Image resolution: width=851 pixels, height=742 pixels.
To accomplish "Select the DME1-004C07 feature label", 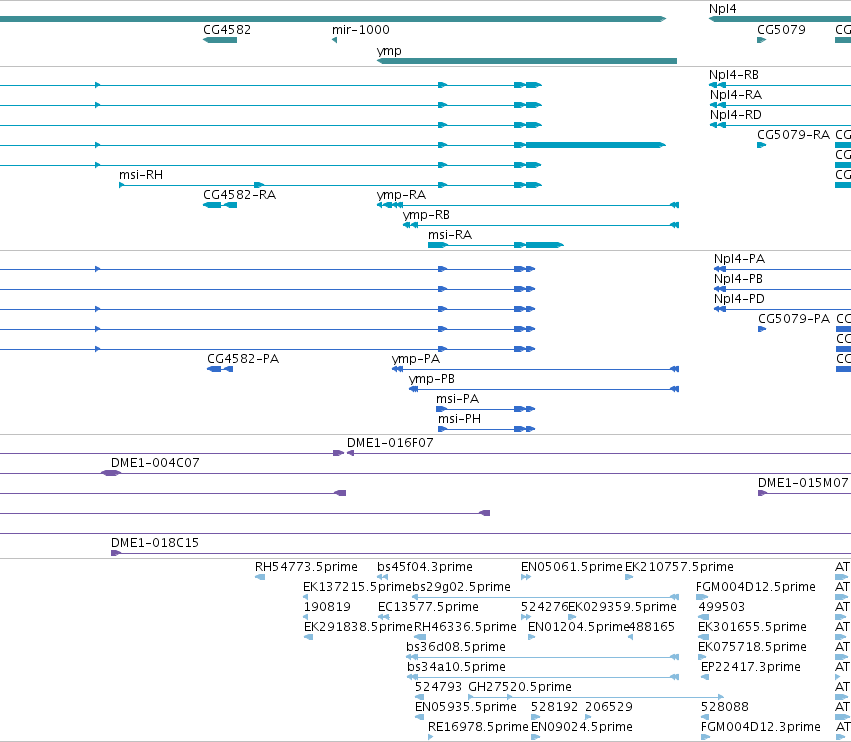I will click(155, 463).
